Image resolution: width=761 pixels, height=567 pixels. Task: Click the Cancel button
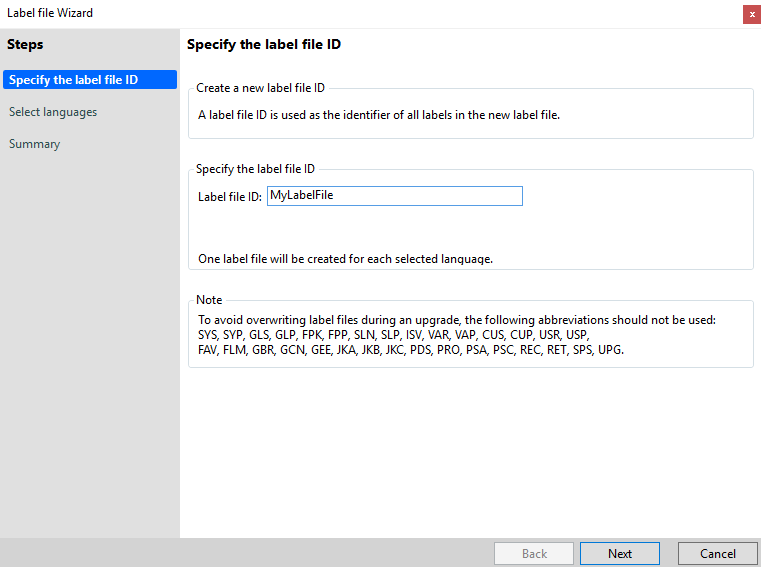click(x=717, y=553)
